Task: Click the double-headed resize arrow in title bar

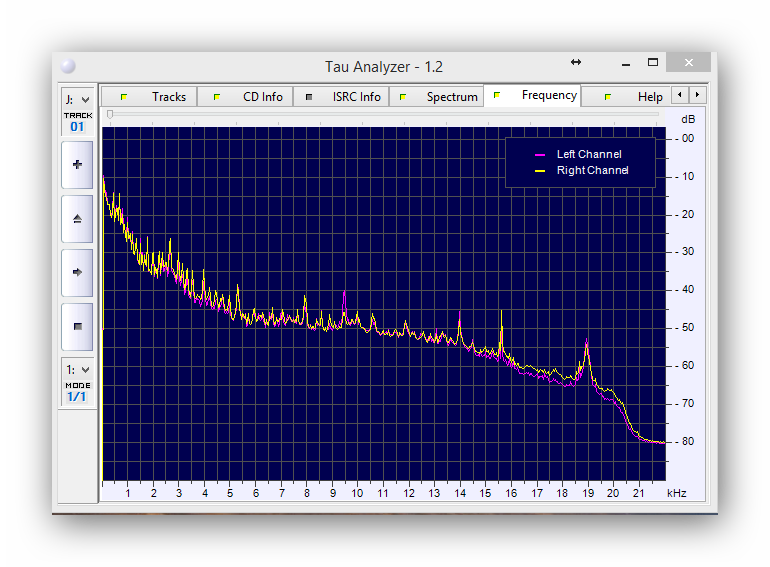Action: click(x=576, y=62)
